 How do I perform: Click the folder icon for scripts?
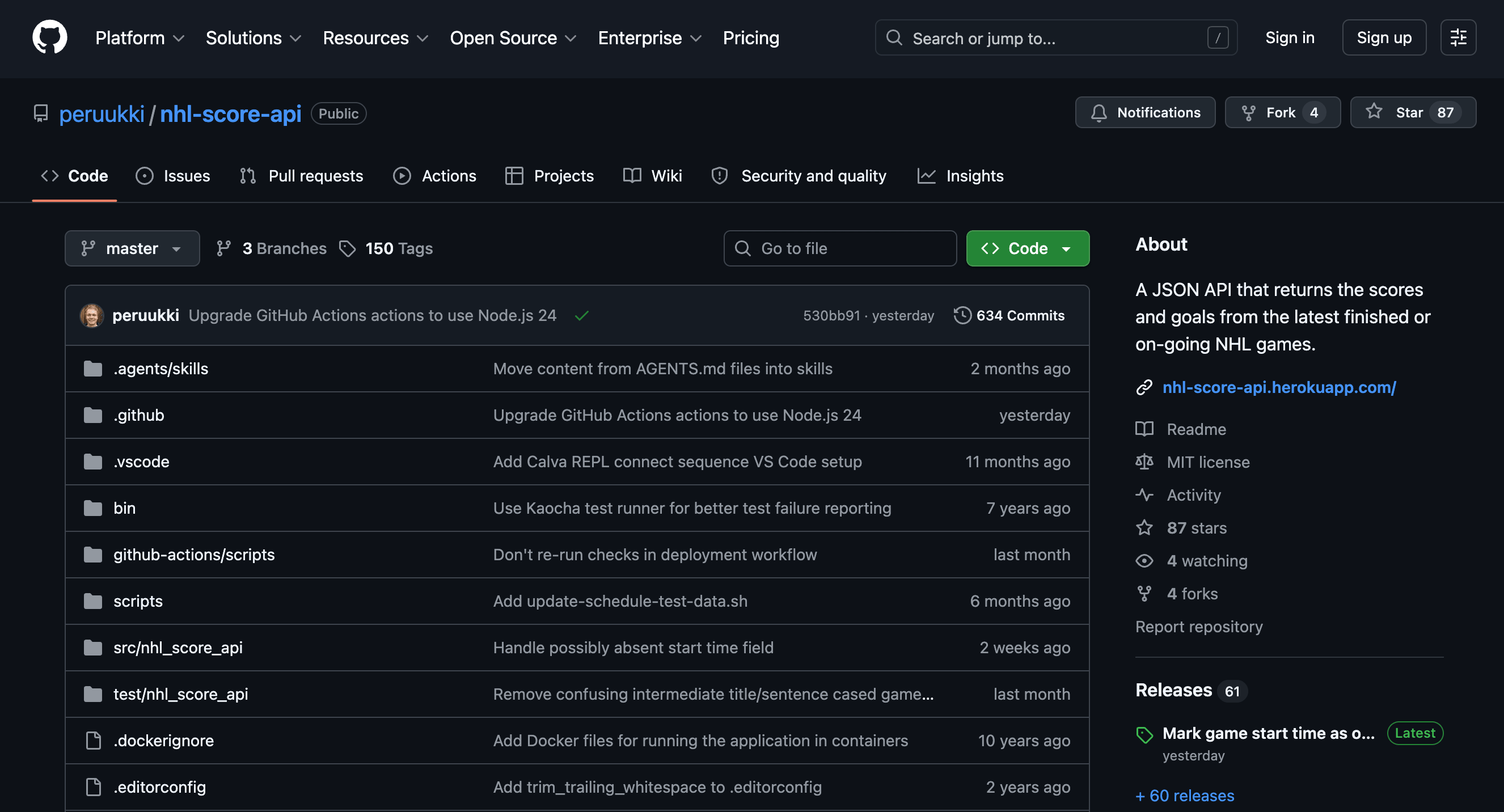point(93,601)
